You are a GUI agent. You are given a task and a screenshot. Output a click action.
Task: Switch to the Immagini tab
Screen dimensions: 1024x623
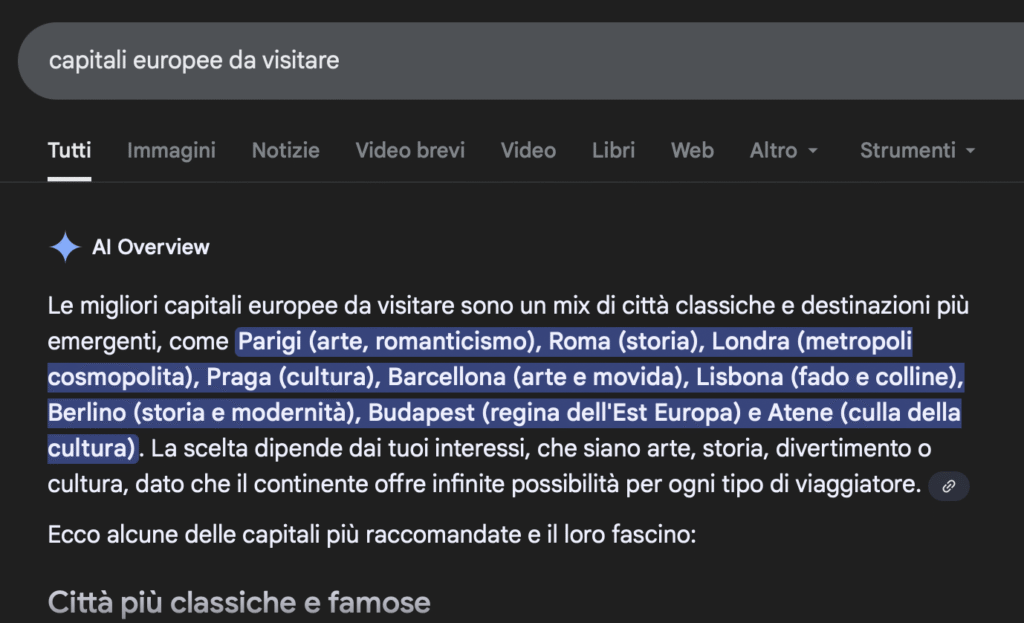click(171, 151)
